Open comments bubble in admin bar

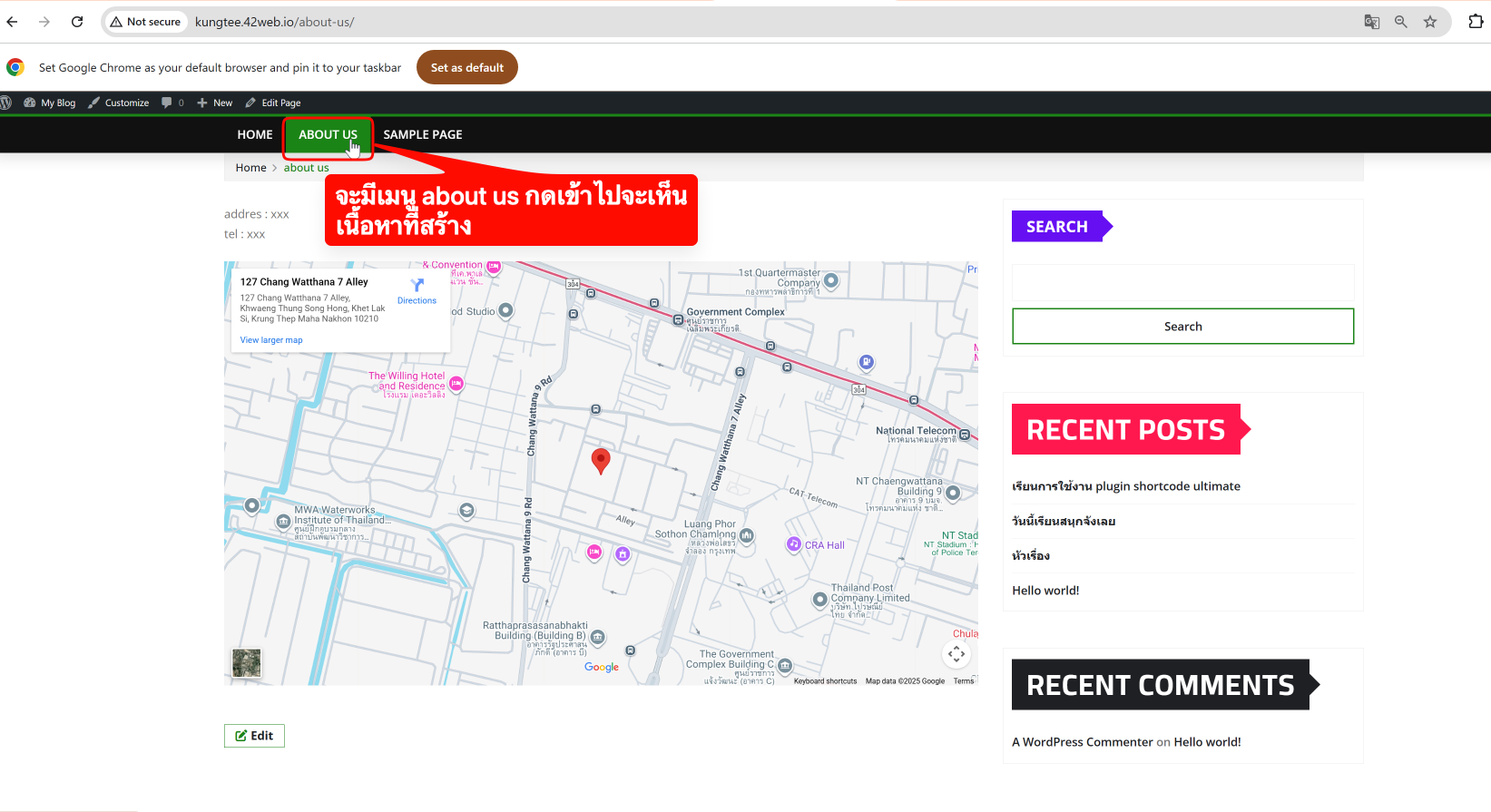point(172,103)
